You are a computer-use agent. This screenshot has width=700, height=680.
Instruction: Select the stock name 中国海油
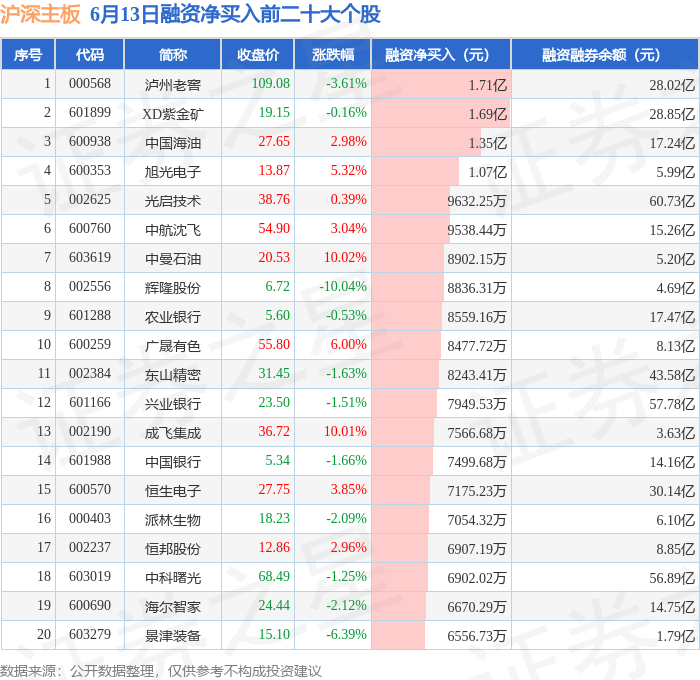click(173, 143)
